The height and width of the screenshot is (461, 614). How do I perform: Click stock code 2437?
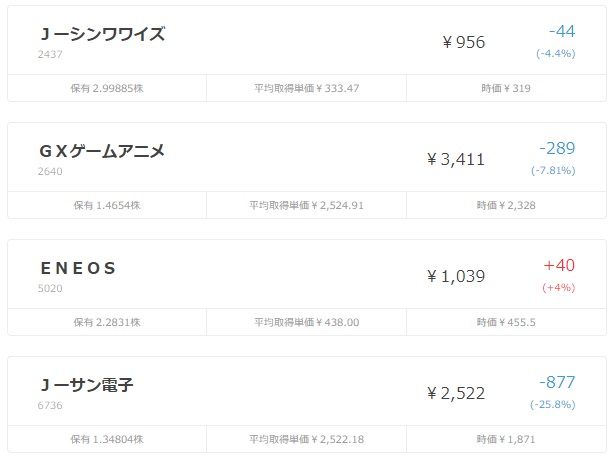50,54
